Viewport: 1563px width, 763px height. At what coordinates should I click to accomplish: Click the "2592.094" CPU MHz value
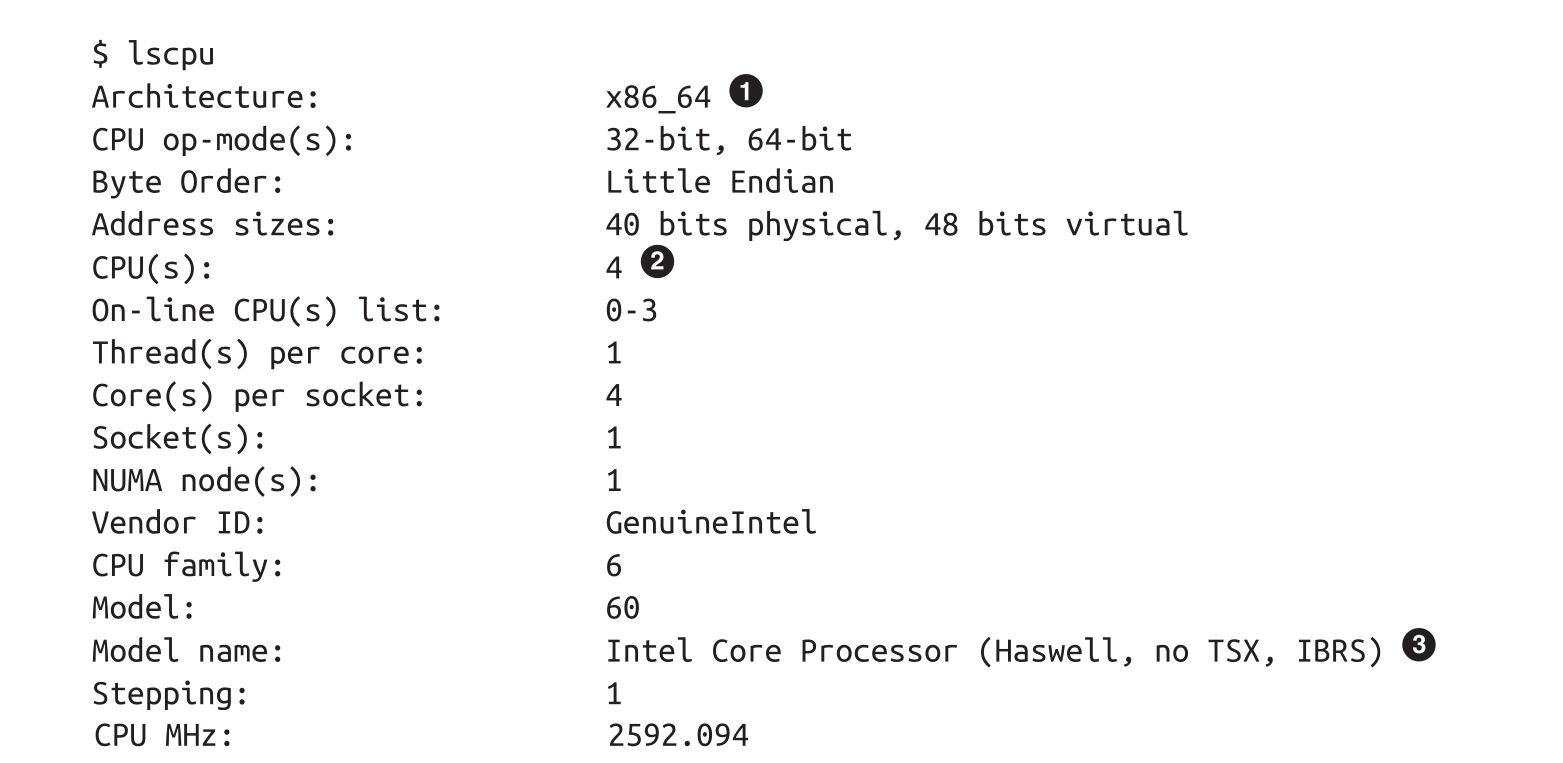[x=677, y=736]
